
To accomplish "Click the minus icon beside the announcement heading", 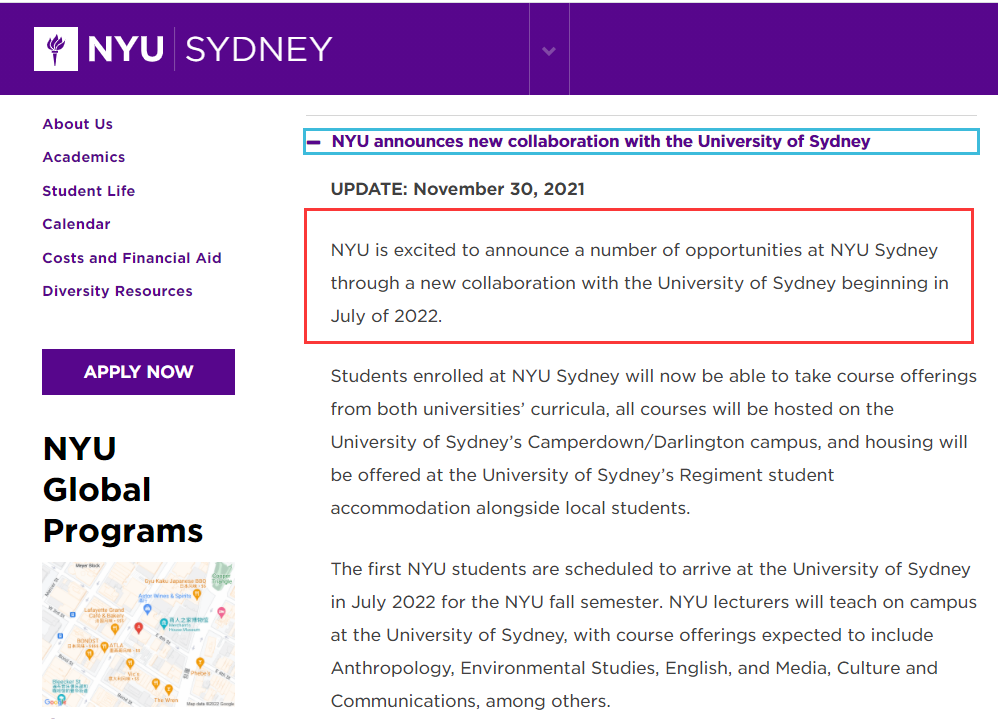I will tap(314, 142).
